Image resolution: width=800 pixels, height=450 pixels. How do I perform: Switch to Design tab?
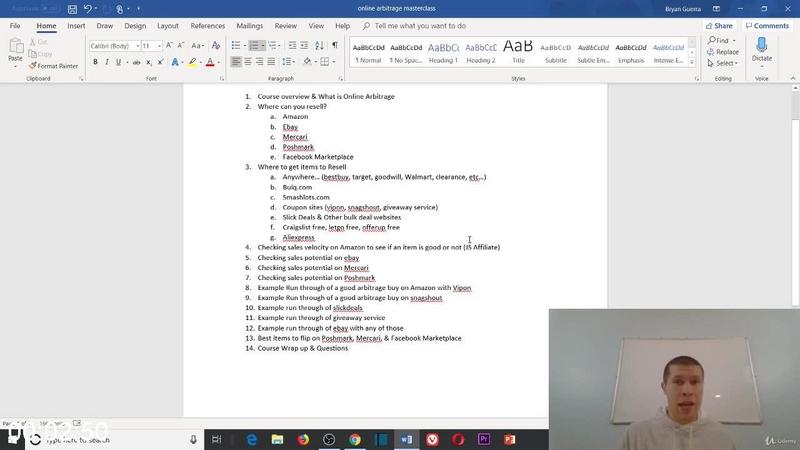pos(135,26)
